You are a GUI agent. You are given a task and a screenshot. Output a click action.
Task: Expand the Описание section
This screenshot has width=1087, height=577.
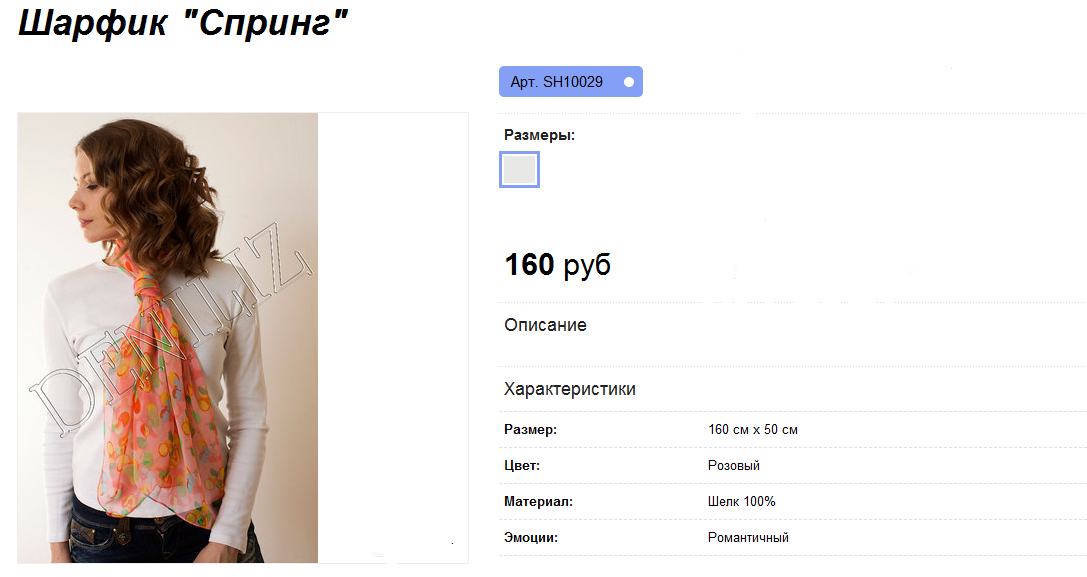545,325
